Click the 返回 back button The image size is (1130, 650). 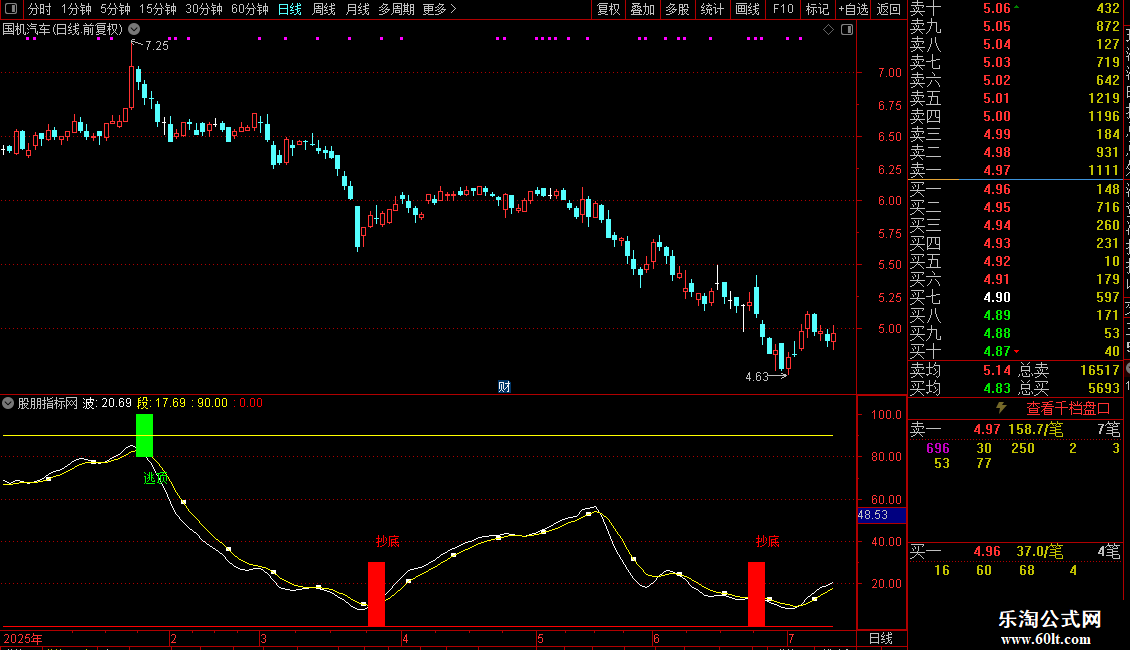889,9
